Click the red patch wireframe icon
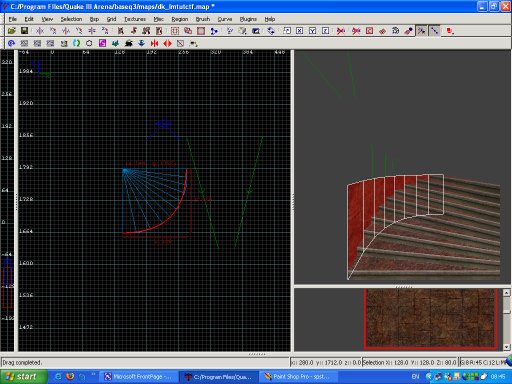Viewport: 512px width, 384px height. (x=382, y=31)
